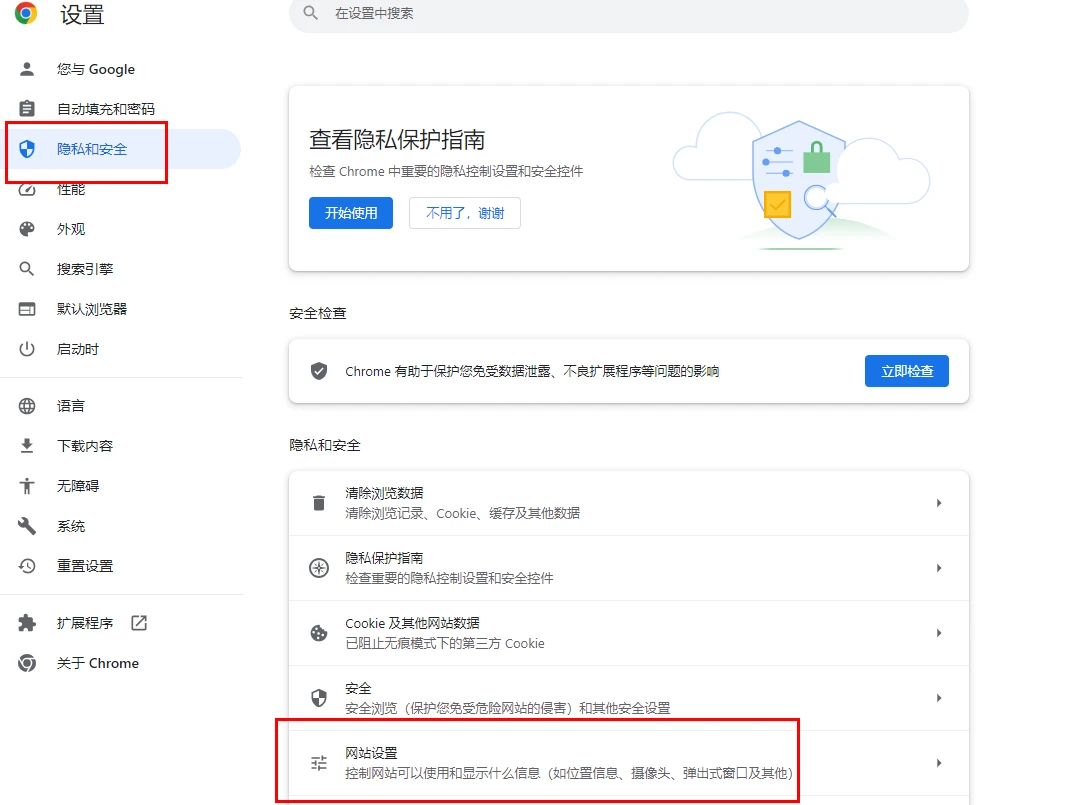Click the 不用了，谢谢 button
This screenshot has height=805, width=1077.
pyautogui.click(x=465, y=213)
